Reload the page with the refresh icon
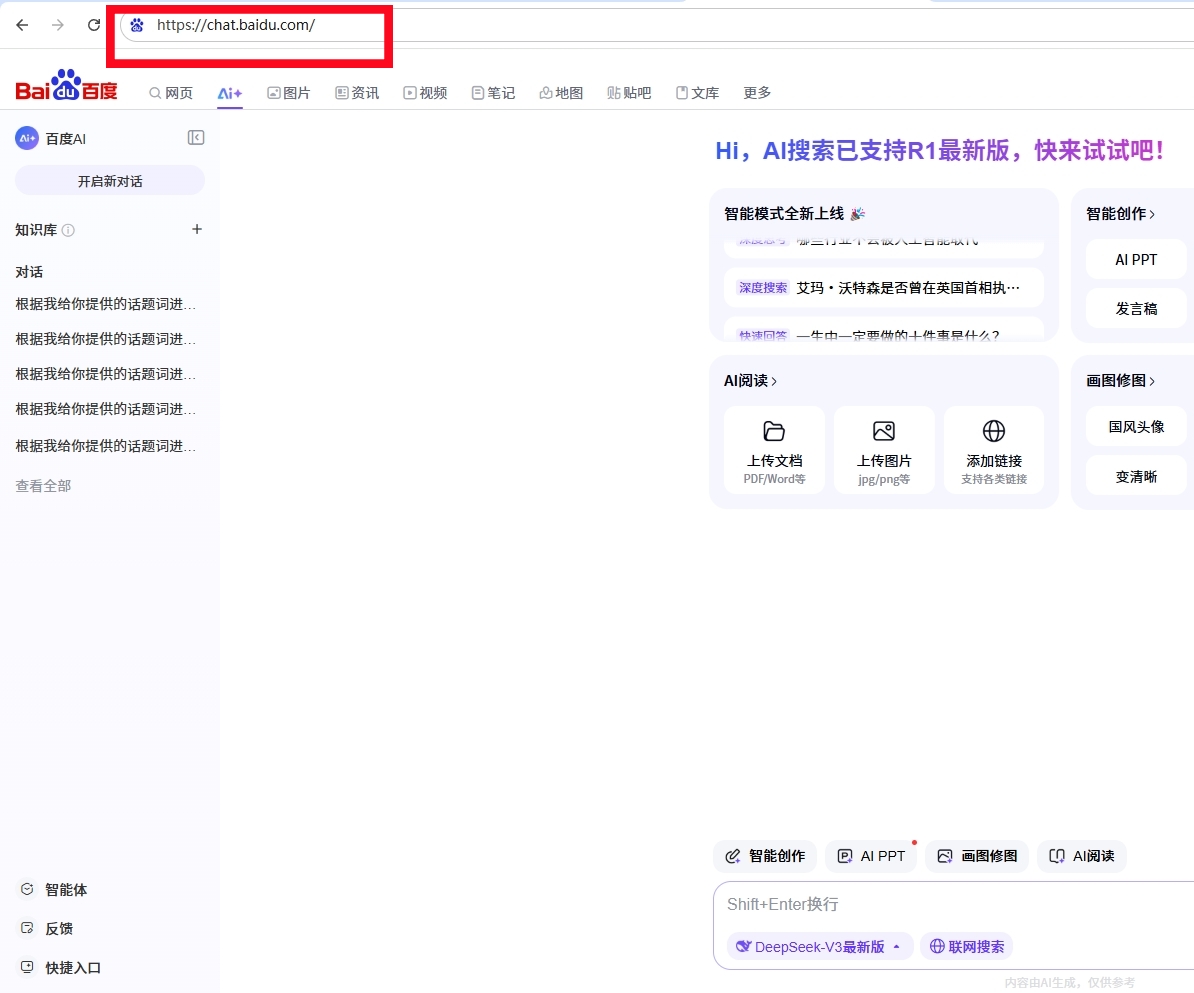This screenshot has height=993, width=1194. pos(94,25)
